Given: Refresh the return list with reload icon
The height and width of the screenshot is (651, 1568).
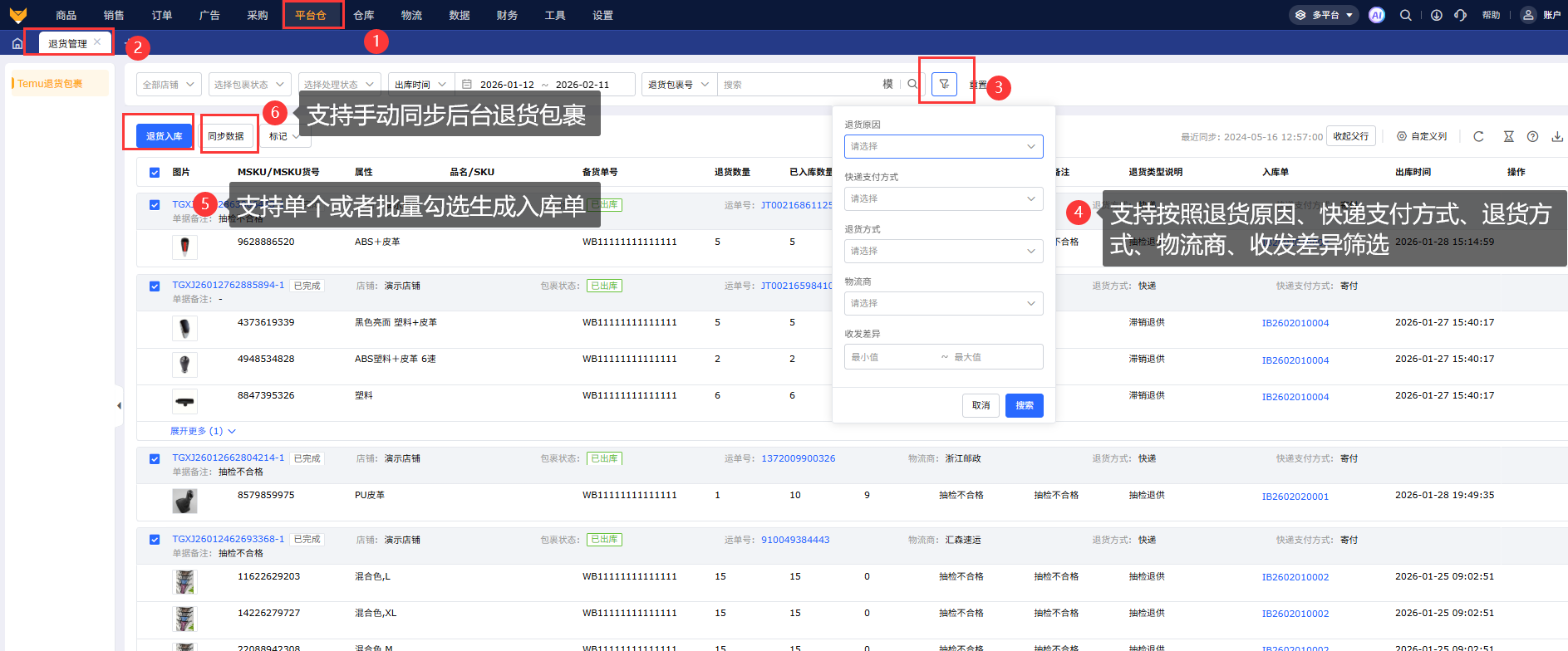Looking at the screenshot, I should 1478,136.
